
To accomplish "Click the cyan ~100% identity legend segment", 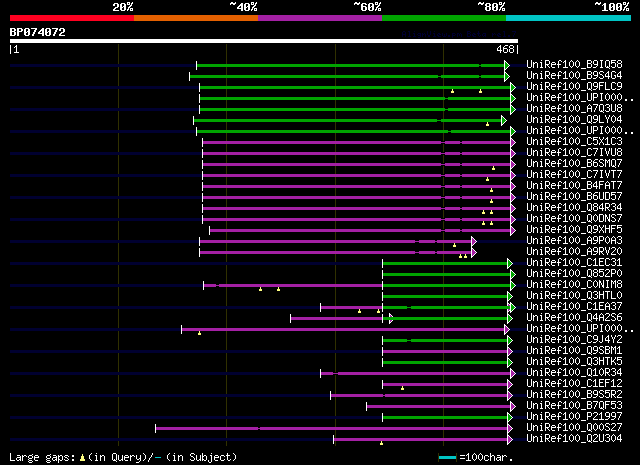I will pyautogui.click(x=569, y=18).
